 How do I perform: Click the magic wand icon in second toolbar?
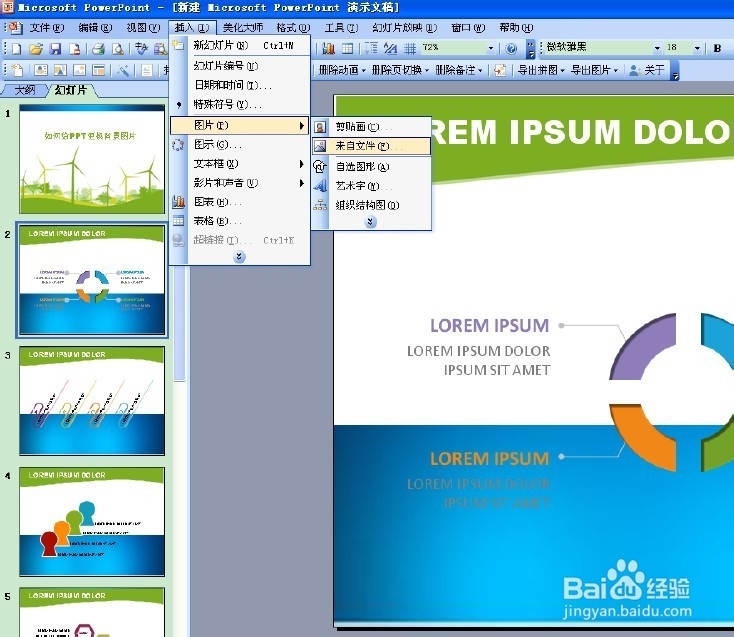tap(123, 70)
